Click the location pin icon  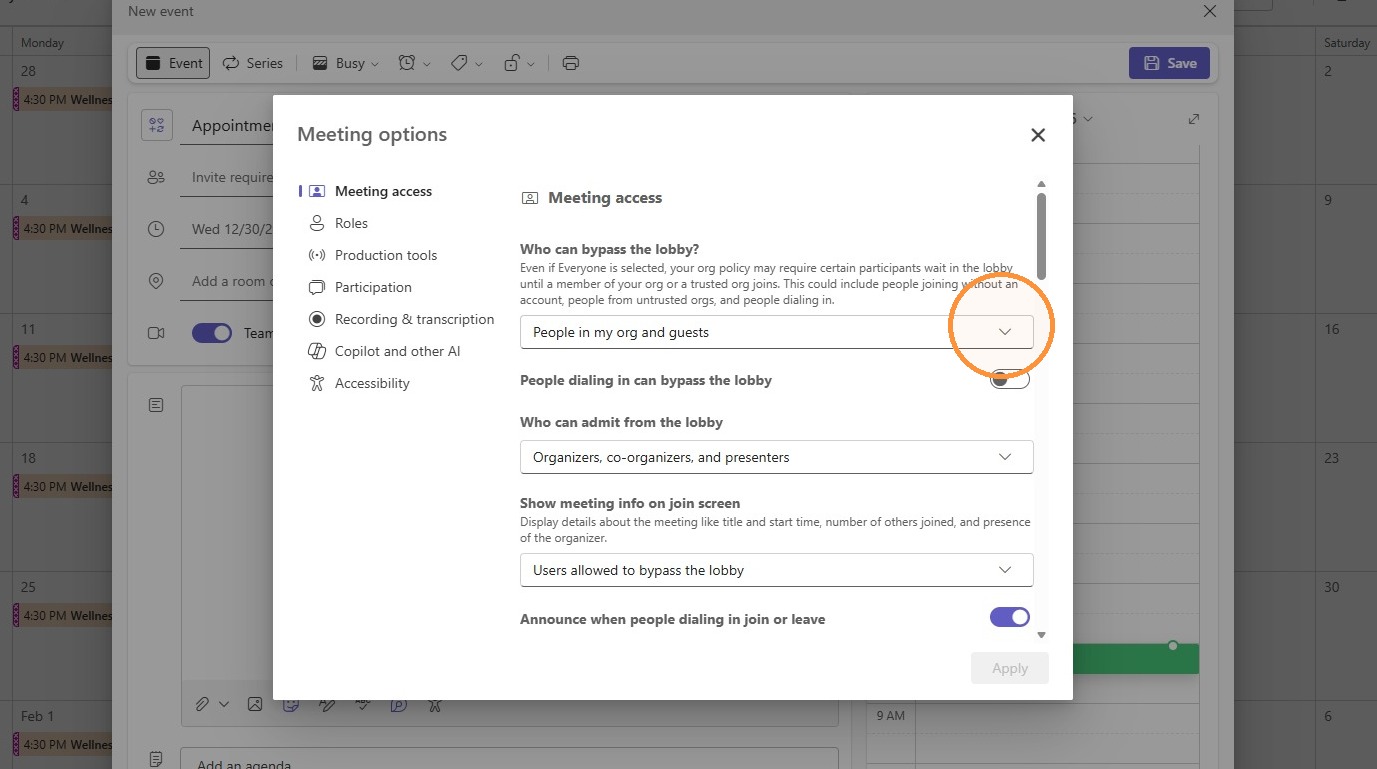tap(156, 281)
